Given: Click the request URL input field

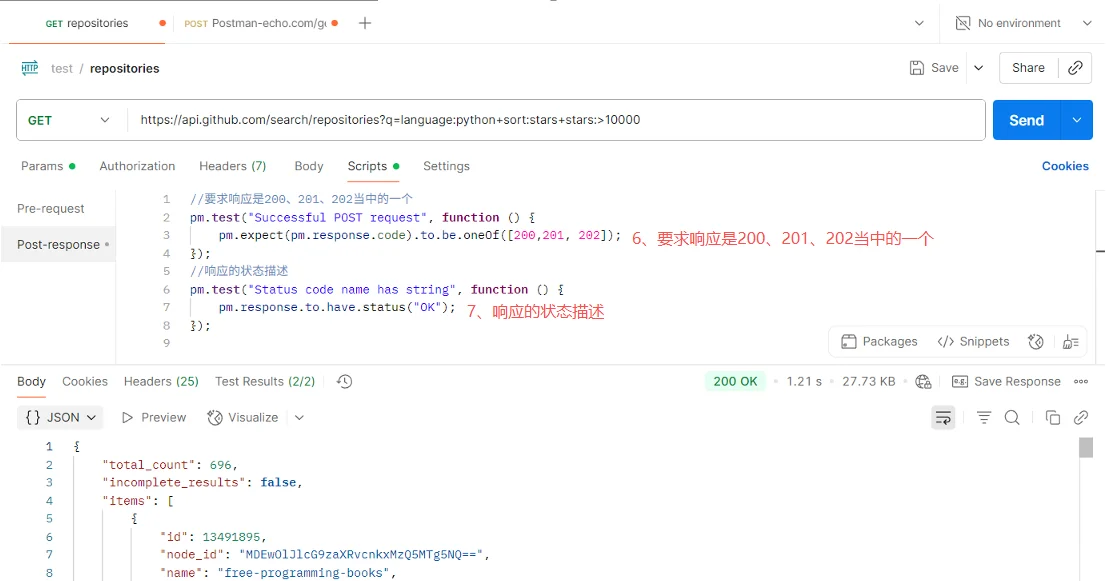Looking at the screenshot, I should pos(556,120).
